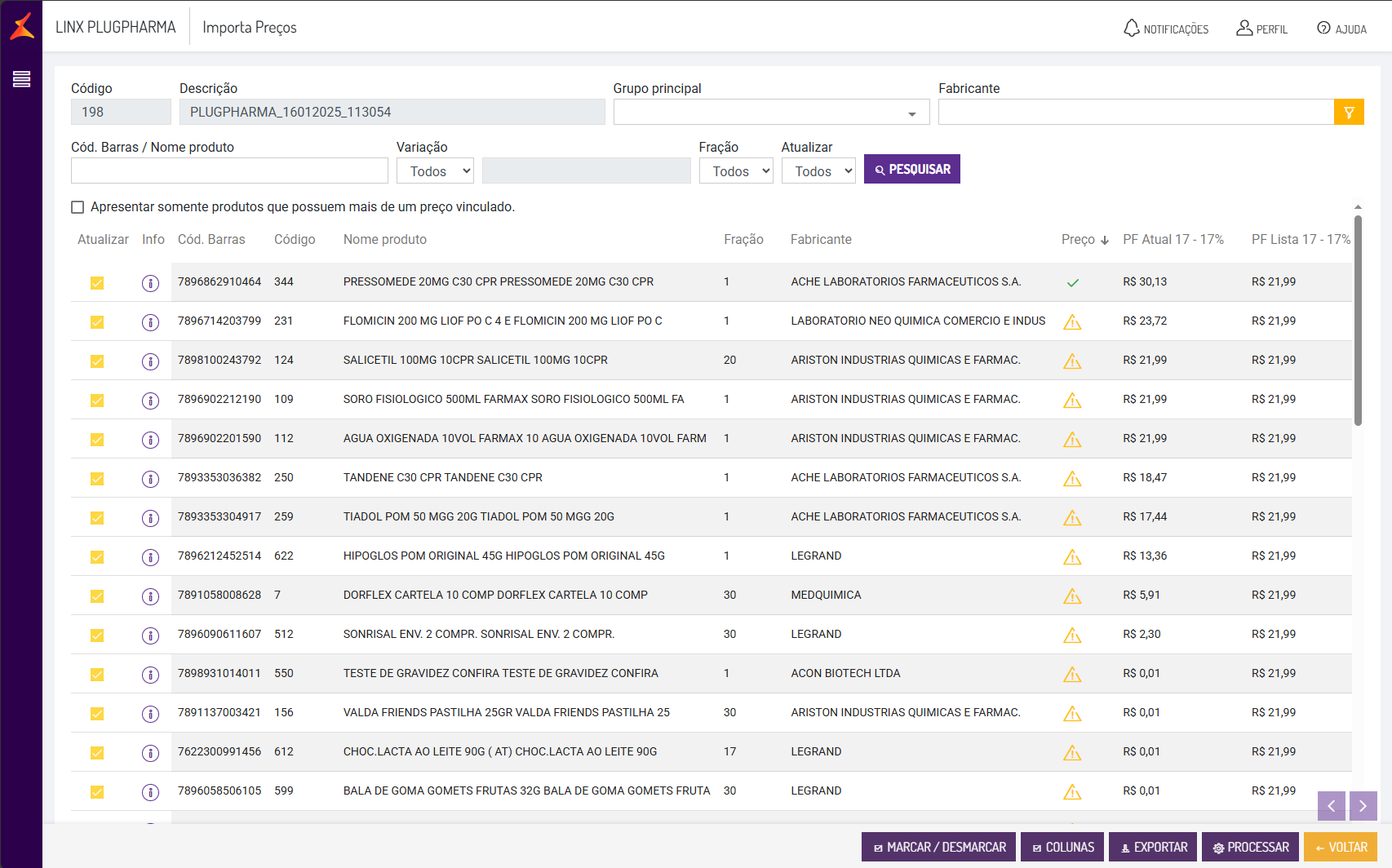Screen dimensions: 1392x868
Task: Open the hamburger sidebar menu
Action: (21, 78)
